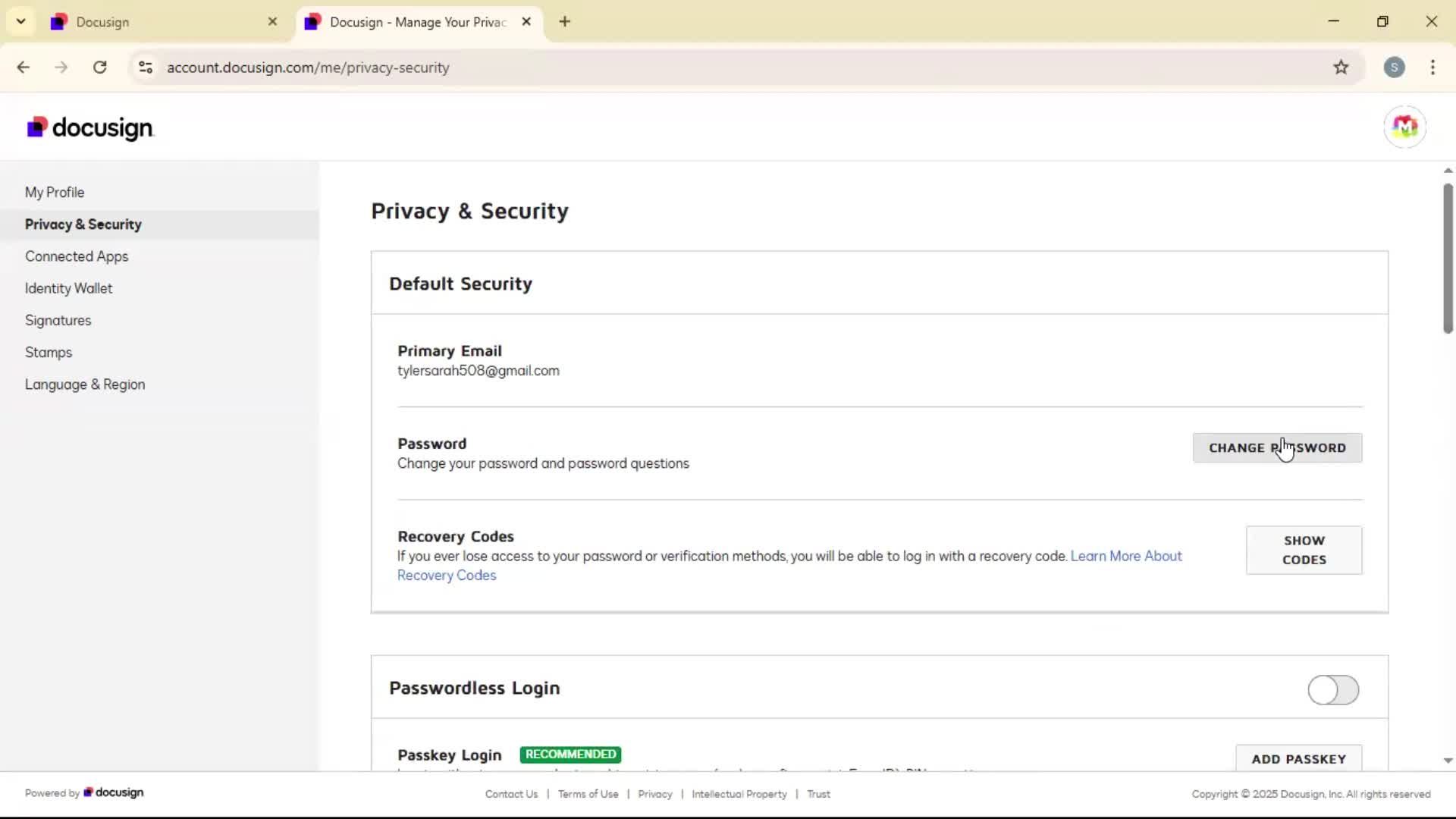The image size is (1456, 819).
Task: Click the primary email tylersarah508@gmail.com
Action: click(479, 371)
